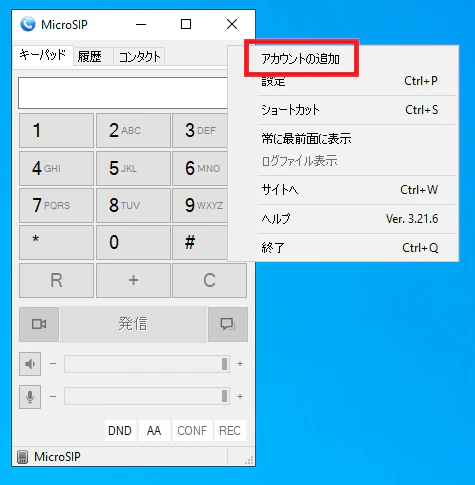Toggle REC recording
Viewport: 475px width, 485px height.
(x=230, y=431)
